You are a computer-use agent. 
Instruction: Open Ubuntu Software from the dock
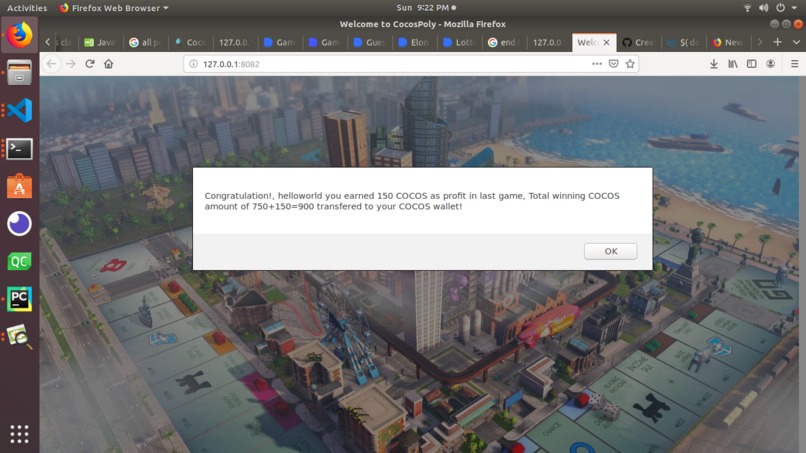point(20,186)
